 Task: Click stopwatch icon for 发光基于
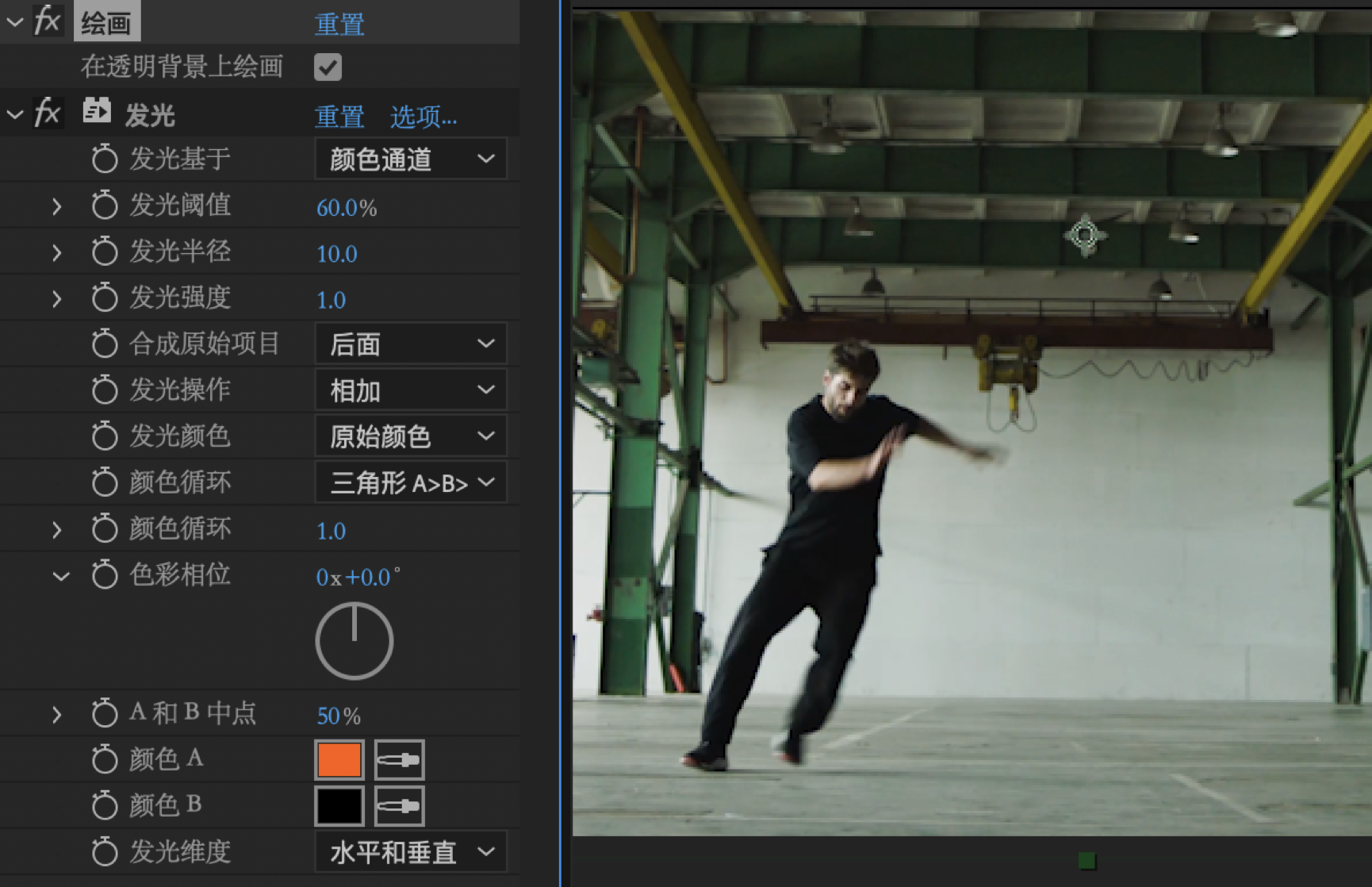[x=105, y=159]
